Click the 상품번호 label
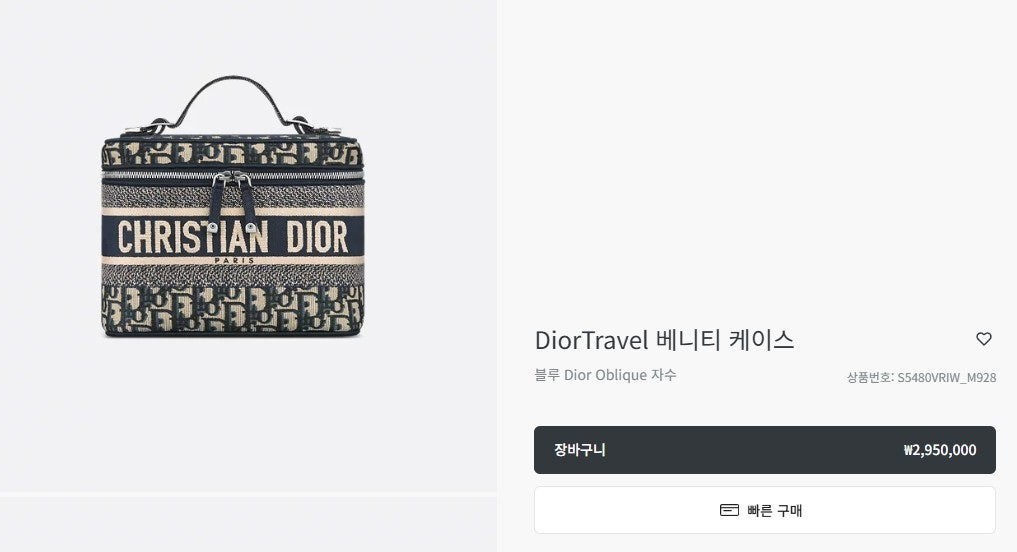This screenshot has height=552, width=1017. pyautogui.click(x=869, y=378)
